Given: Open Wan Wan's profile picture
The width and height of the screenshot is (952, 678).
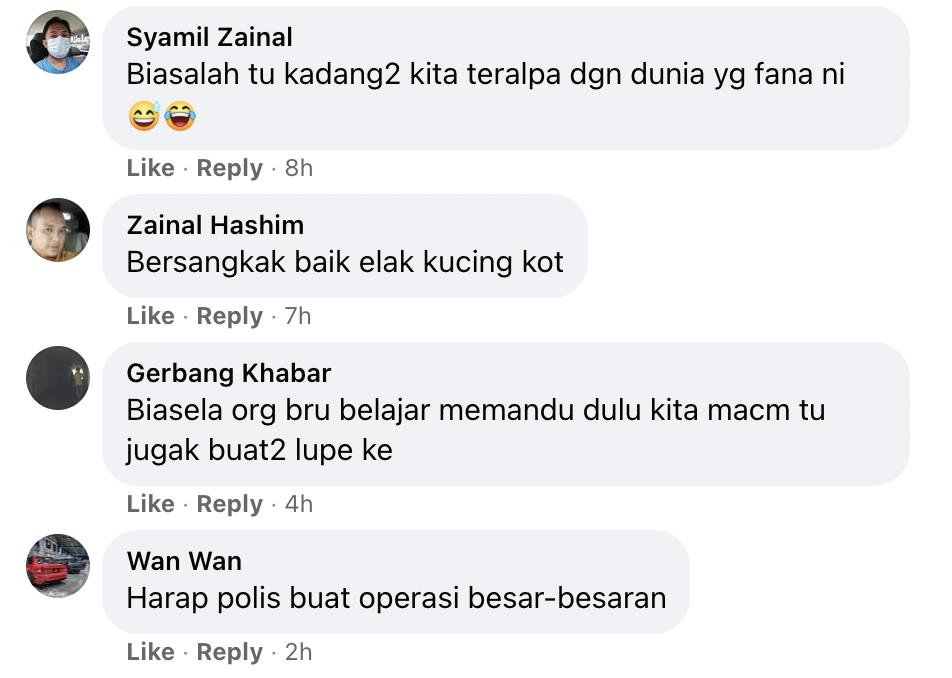Looking at the screenshot, I should 58,566.
